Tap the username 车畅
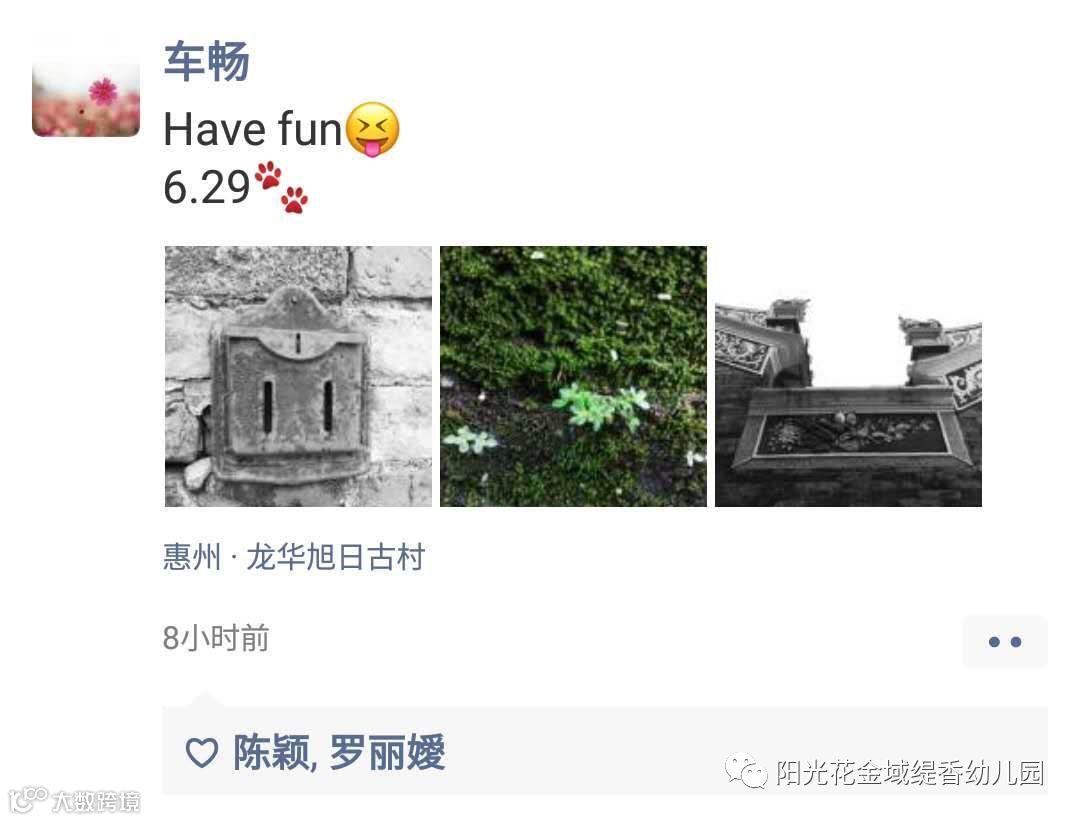The width and height of the screenshot is (1080, 821). pos(206,61)
